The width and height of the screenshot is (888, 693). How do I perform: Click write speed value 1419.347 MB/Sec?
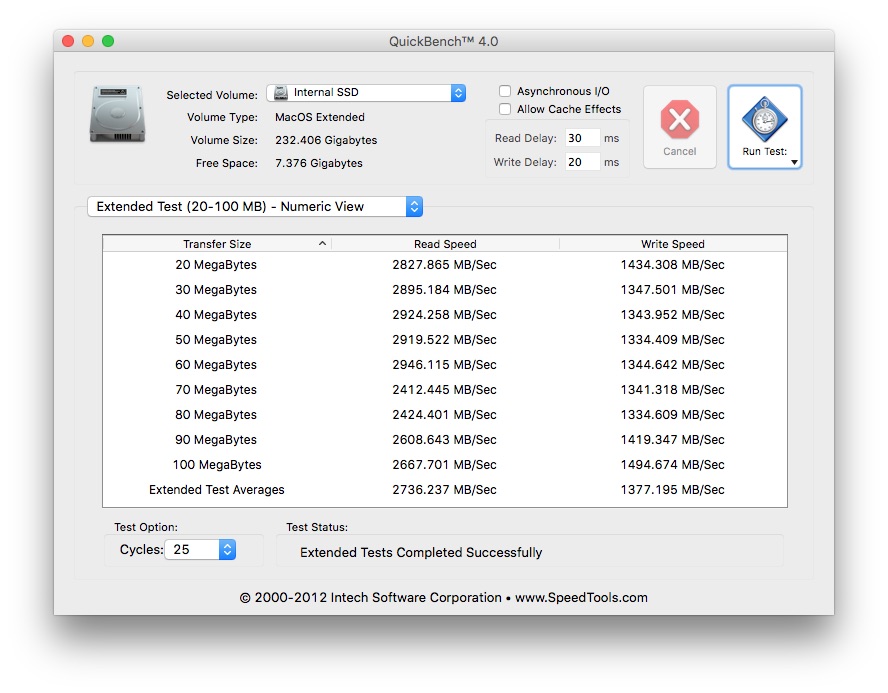673,439
